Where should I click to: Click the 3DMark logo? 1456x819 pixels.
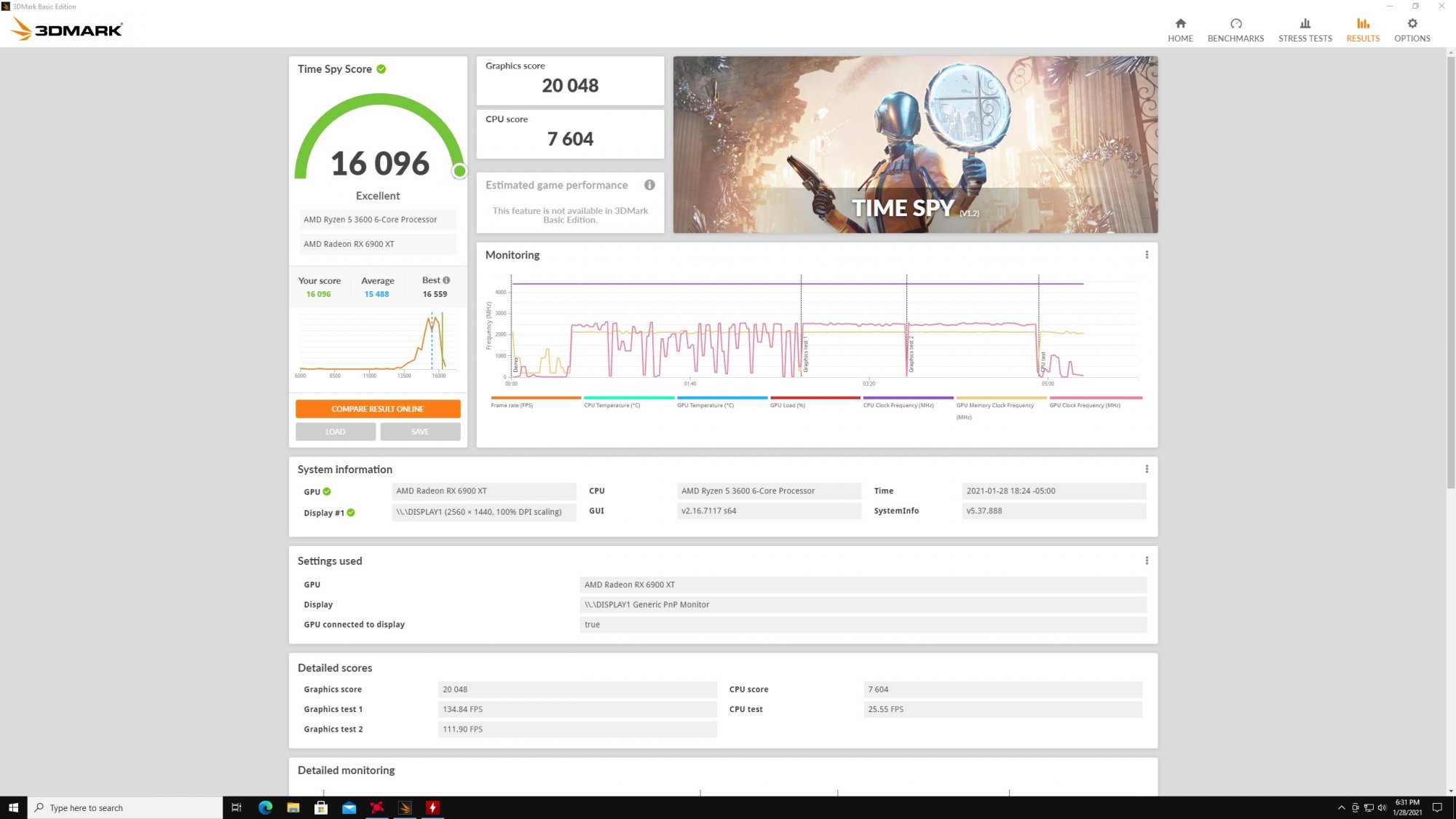[67, 29]
